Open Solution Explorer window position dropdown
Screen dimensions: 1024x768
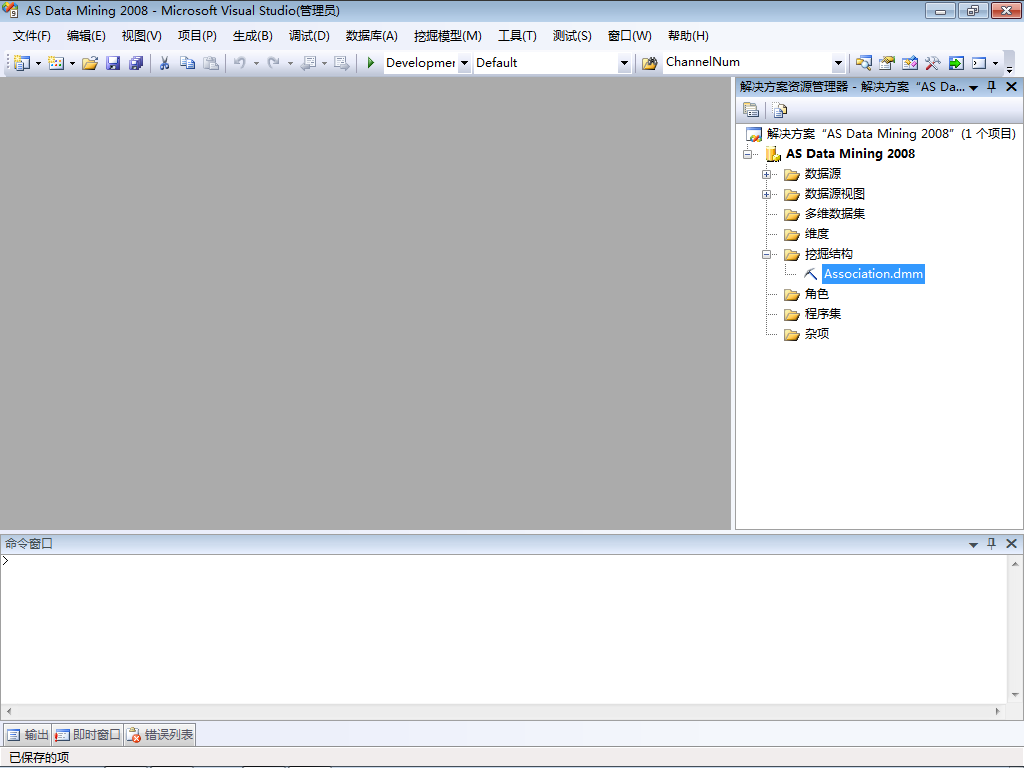[x=973, y=88]
